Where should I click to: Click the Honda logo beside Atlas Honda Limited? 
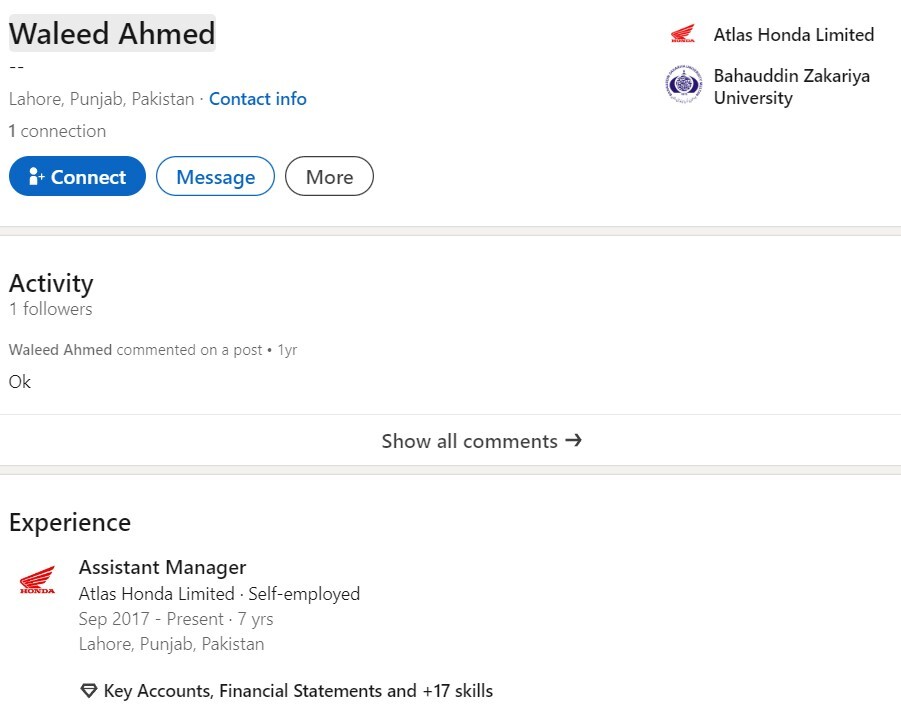683,34
